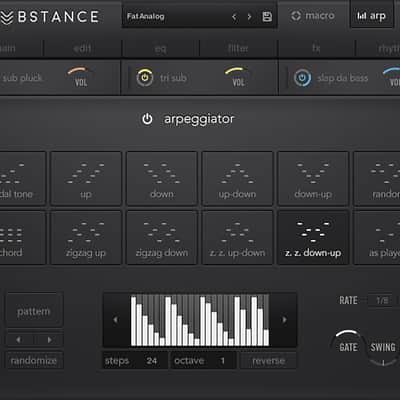400x400 pixels.
Task: Switch to the filter tab
Action: 238,49
